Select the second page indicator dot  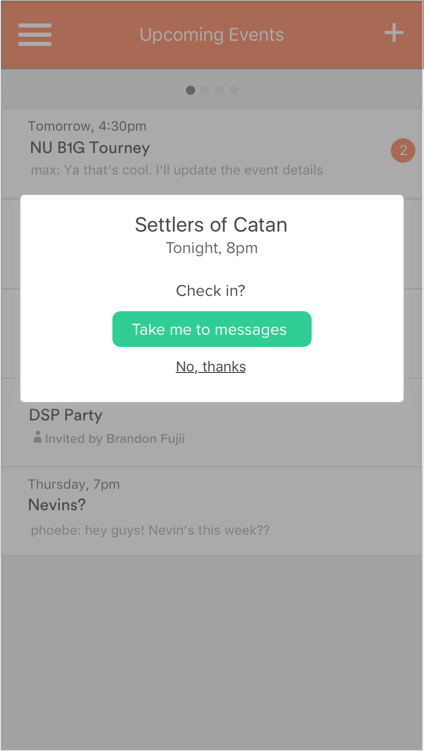[205, 90]
